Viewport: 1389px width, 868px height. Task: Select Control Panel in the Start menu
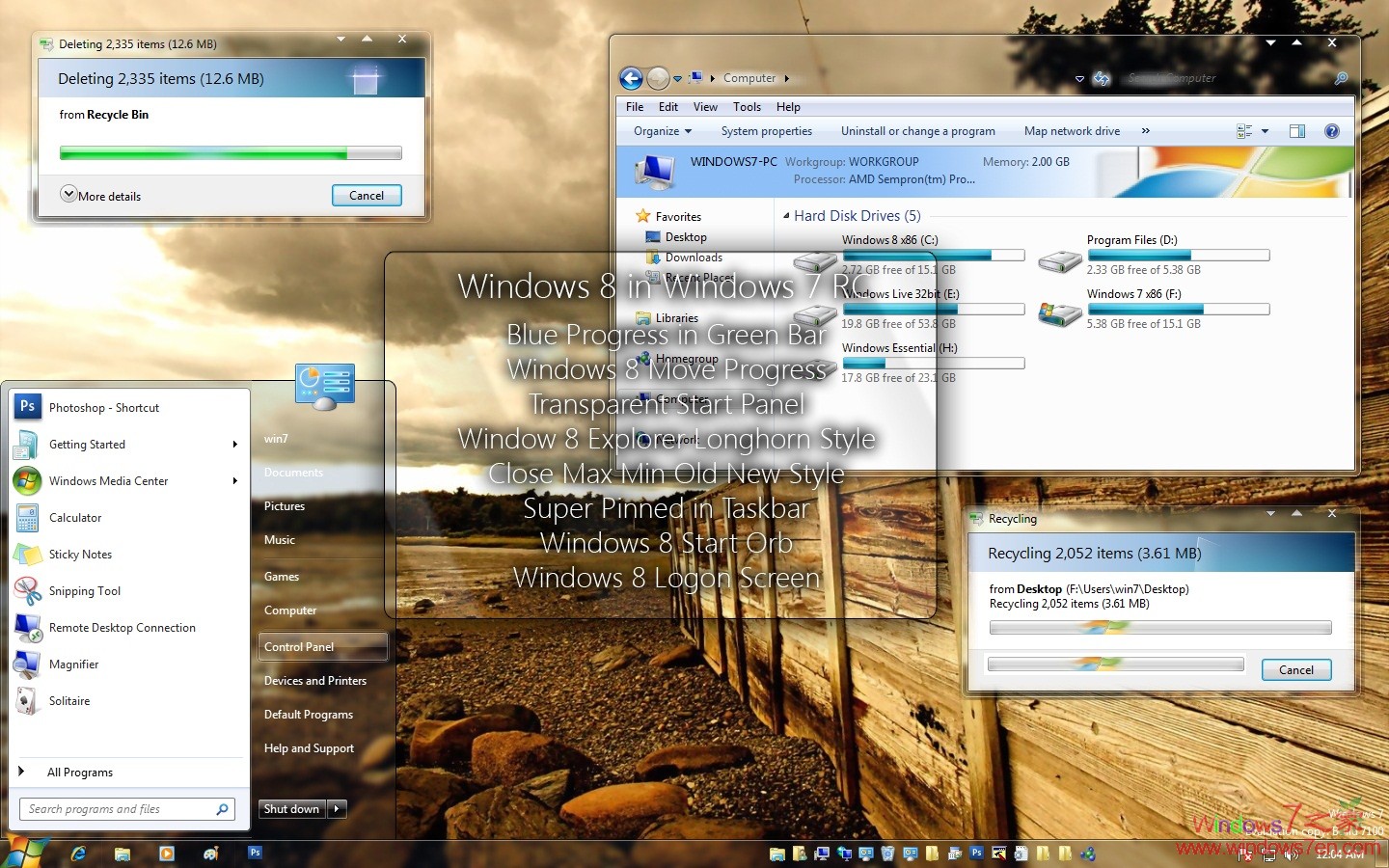pyautogui.click(x=299, y=646)
